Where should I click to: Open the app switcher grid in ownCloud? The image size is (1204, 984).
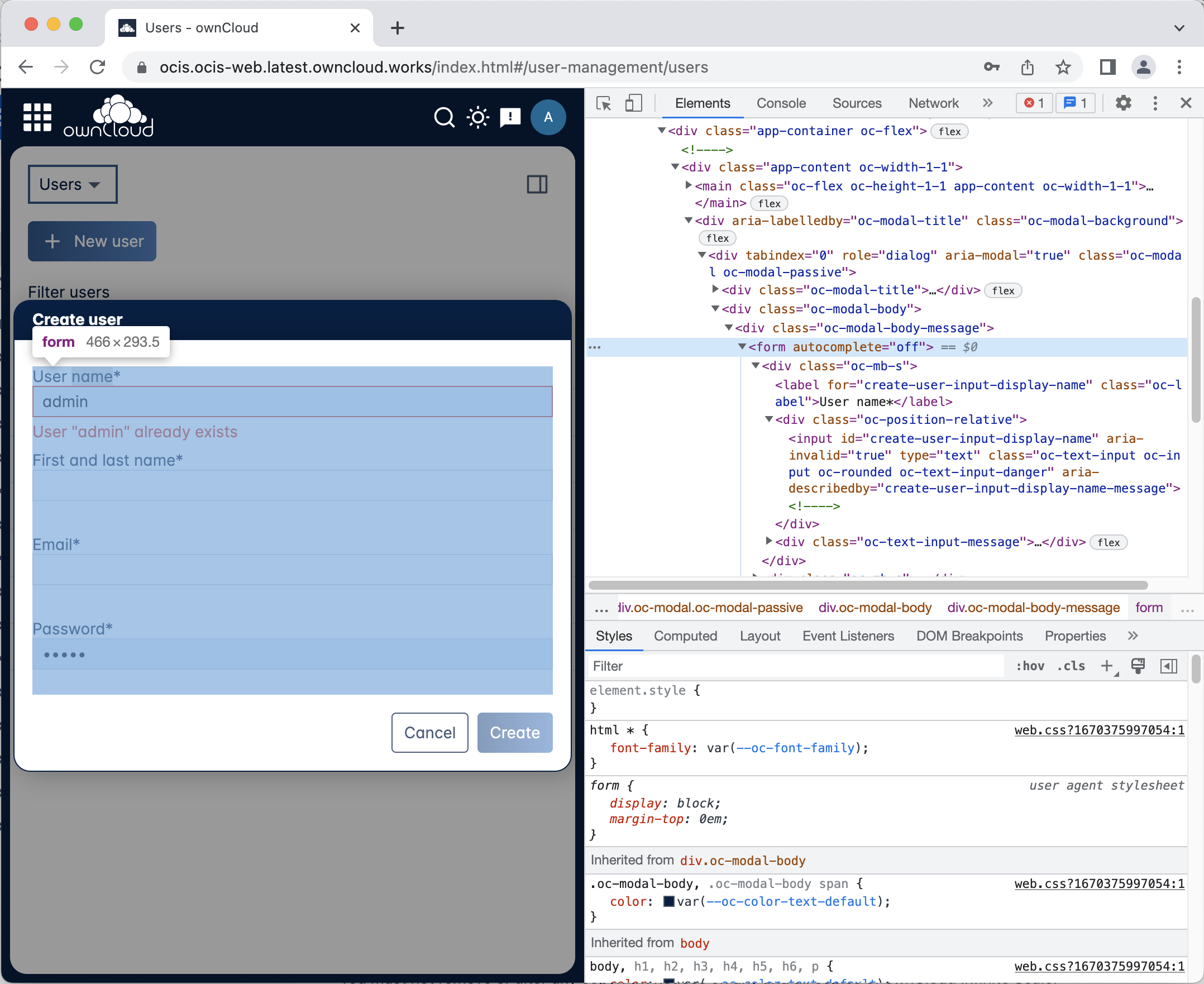[x=37, y=116]
